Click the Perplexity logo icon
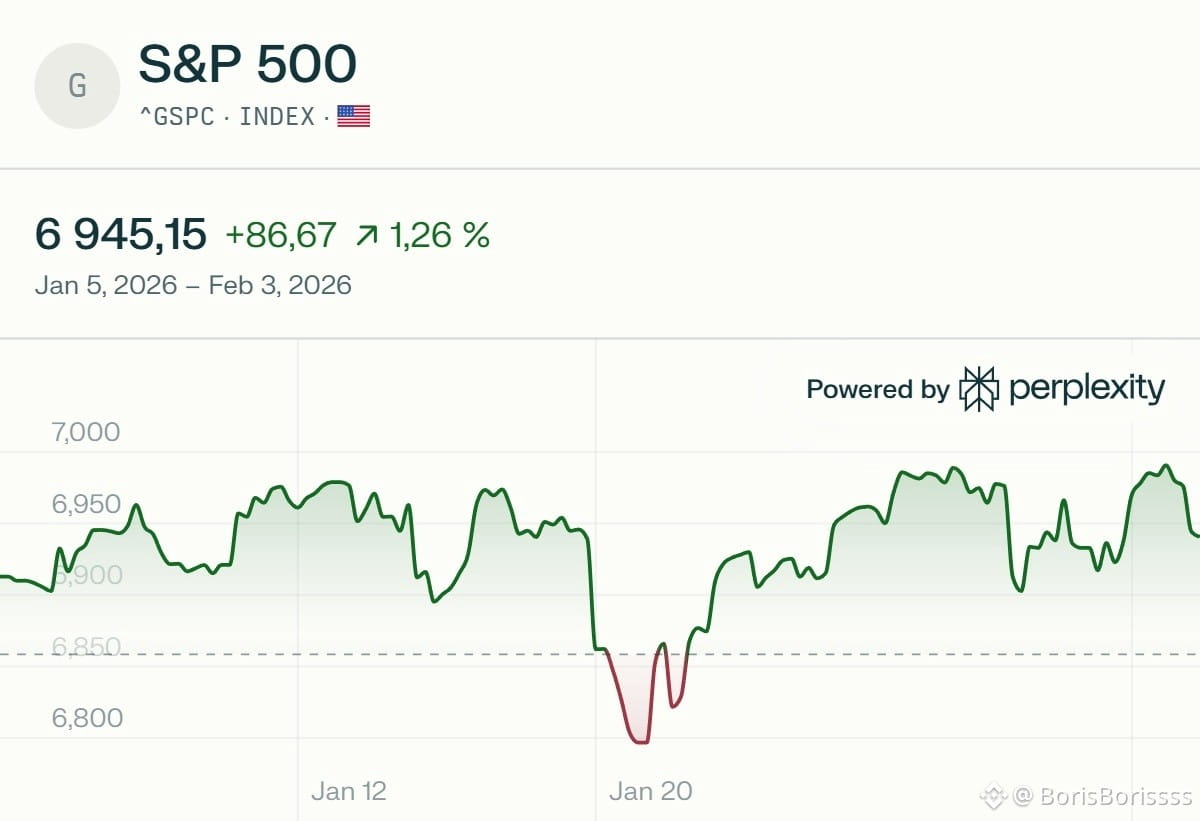The image size is (1200, 821). point(978,389)
